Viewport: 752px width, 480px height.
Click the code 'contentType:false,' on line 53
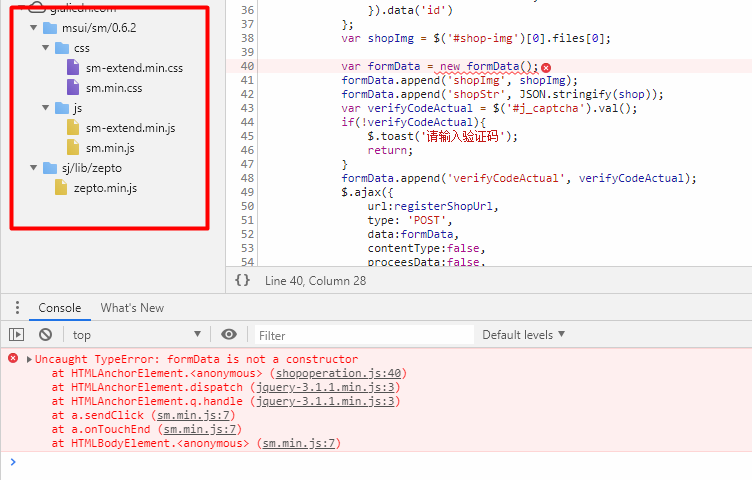[426, 248]
